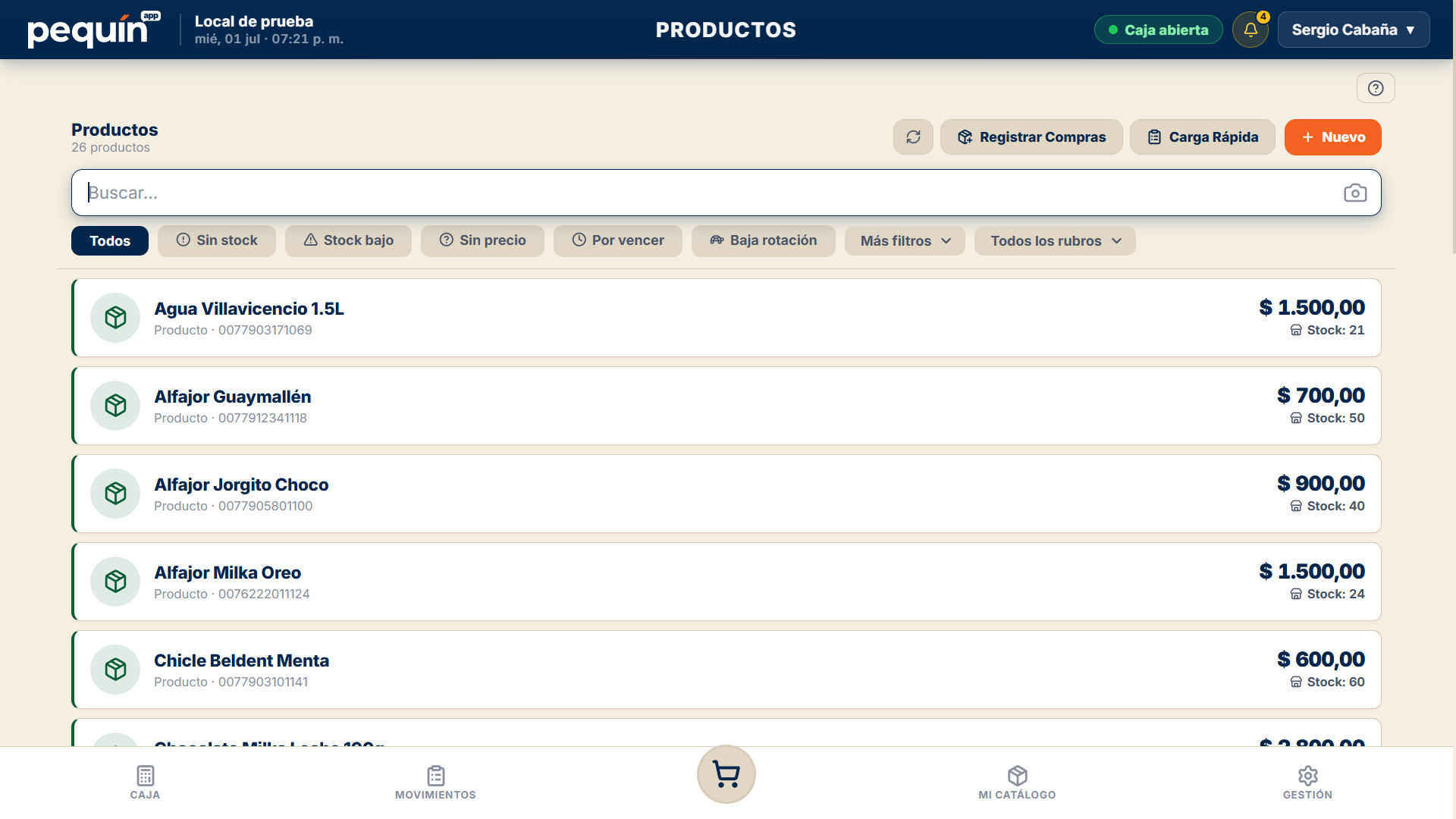1456x819 pixels.
Task: Click Agua Villavicencio product box icon
Action: coord(115,318)
